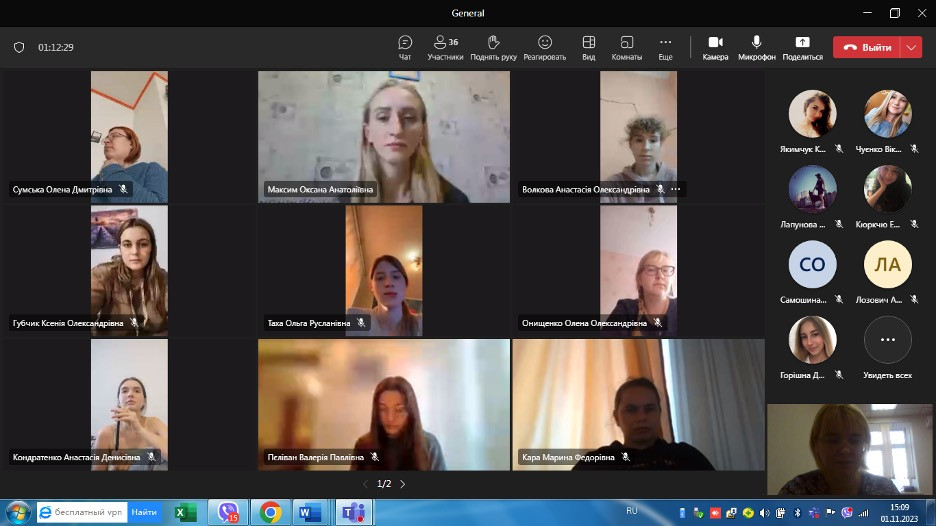
Task: Click the self-view video preview
Action: click(x=849, y=450)
